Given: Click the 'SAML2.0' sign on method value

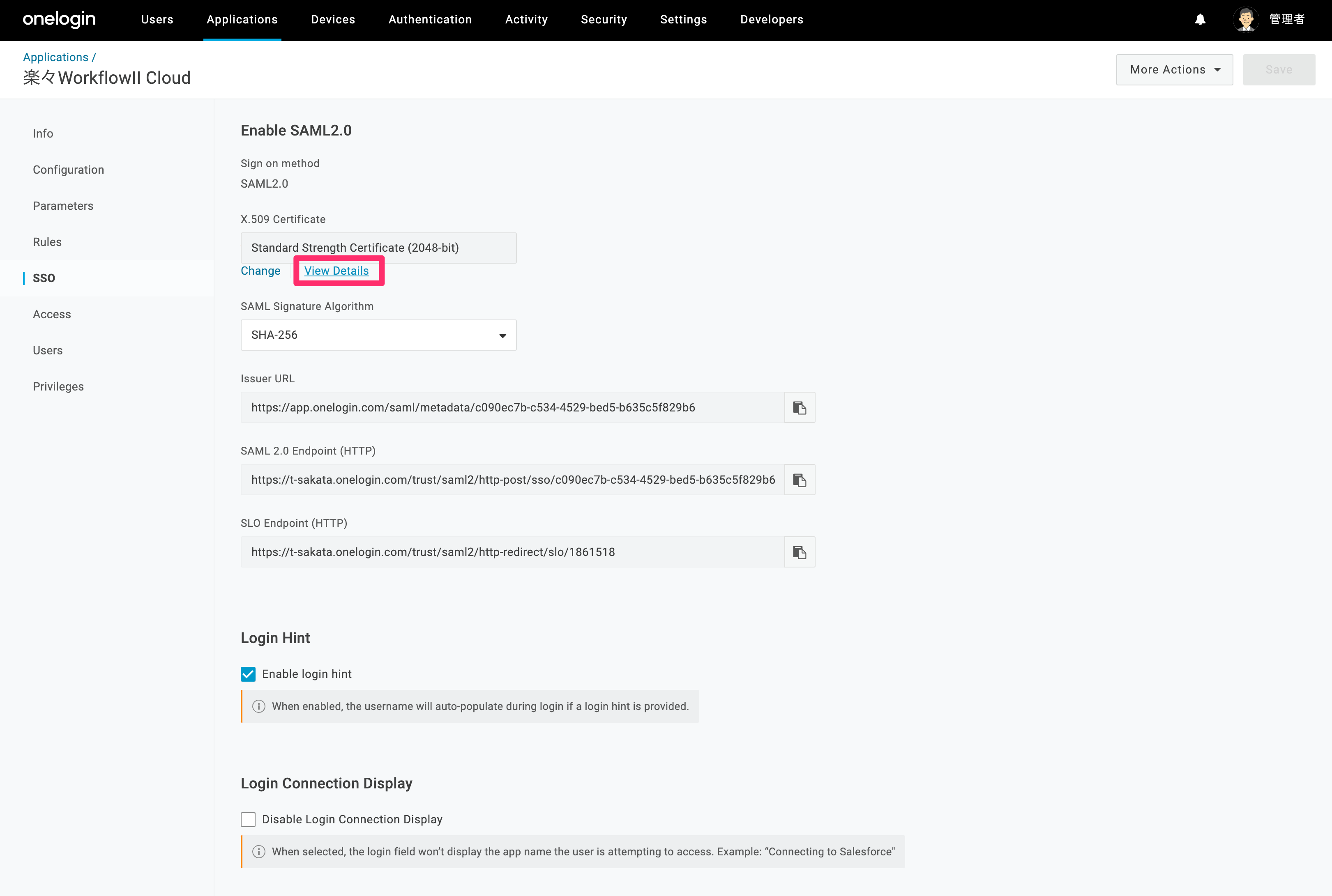Looking at the screenshot, I should [x=264, y=184].
